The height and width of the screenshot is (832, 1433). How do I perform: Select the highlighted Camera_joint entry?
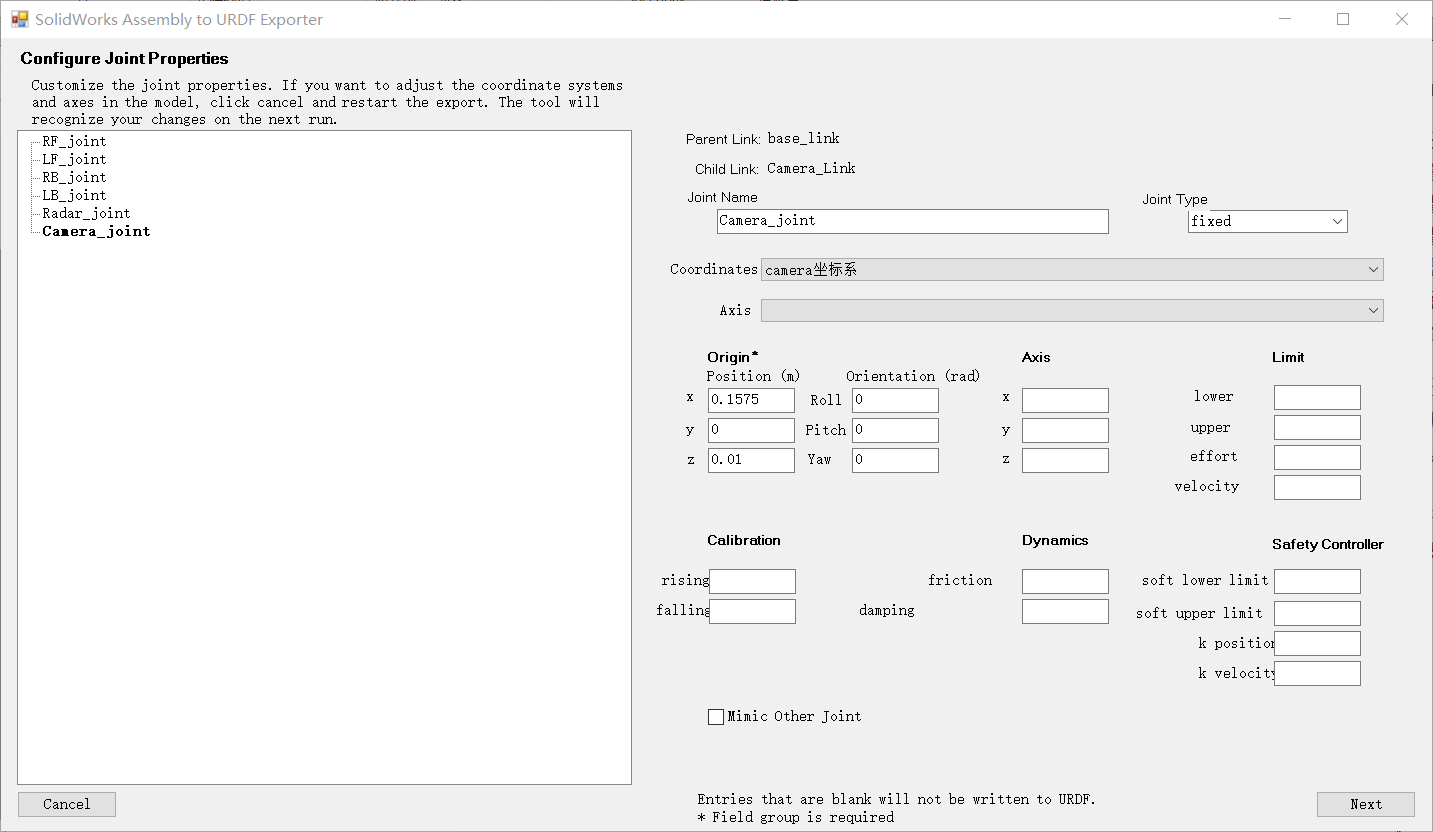tap(96, 232)
